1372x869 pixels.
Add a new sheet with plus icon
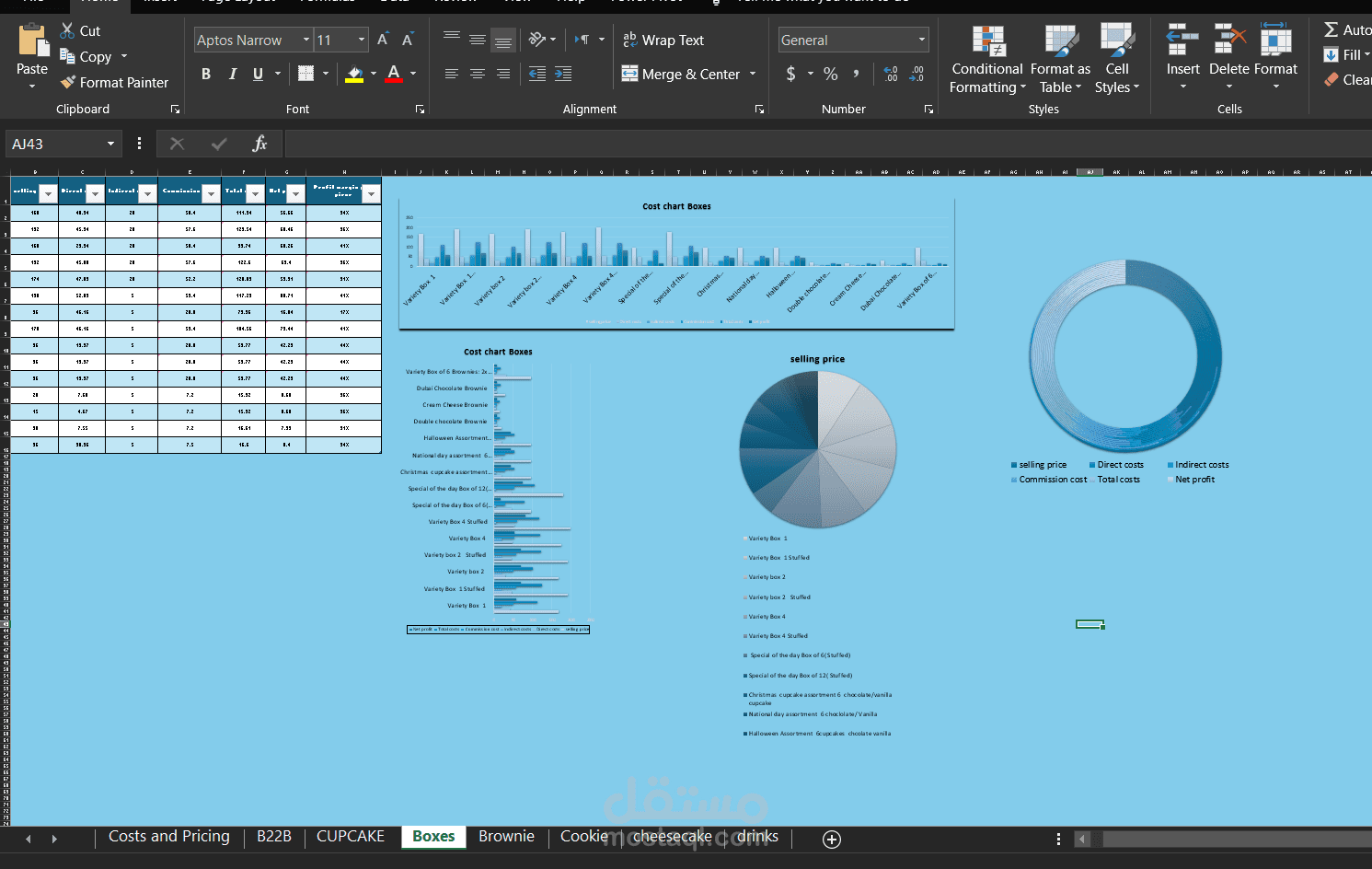tap(832, 839)
